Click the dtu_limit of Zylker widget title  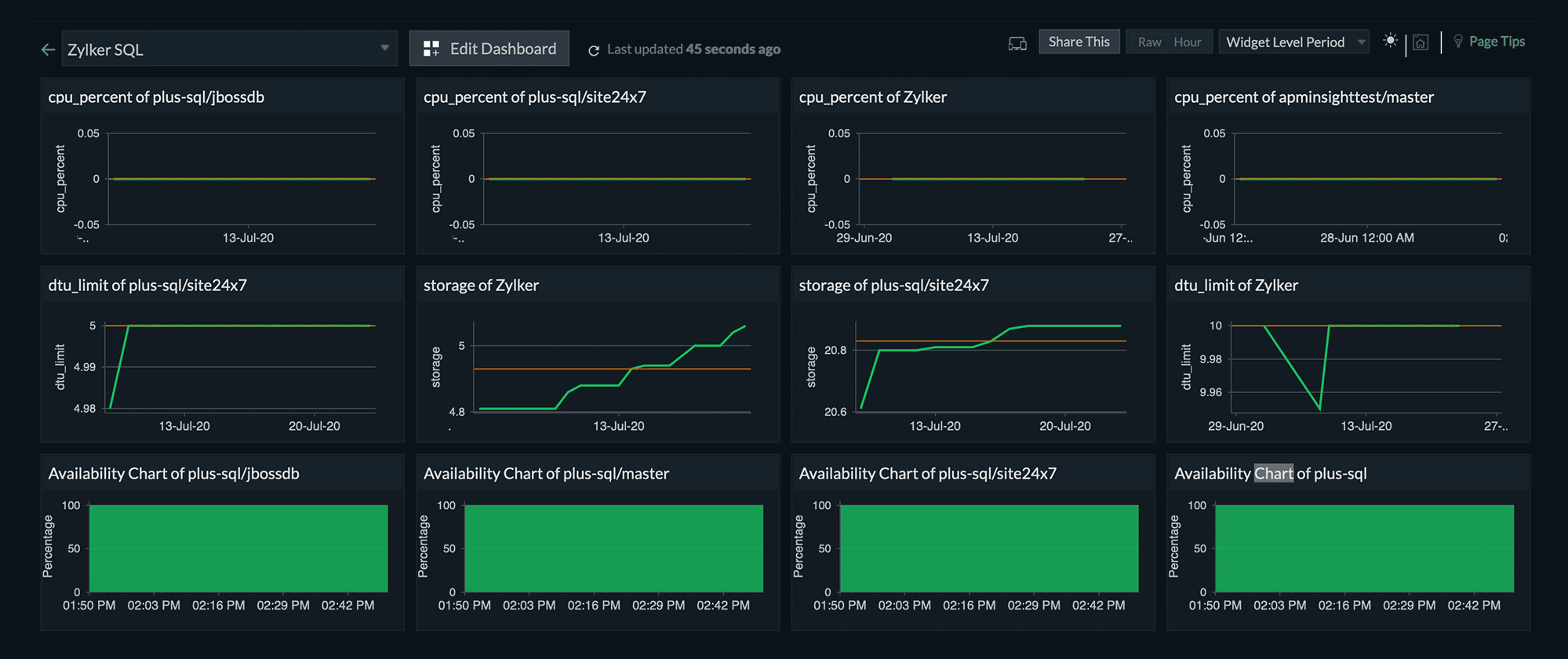pos(1235,286)
